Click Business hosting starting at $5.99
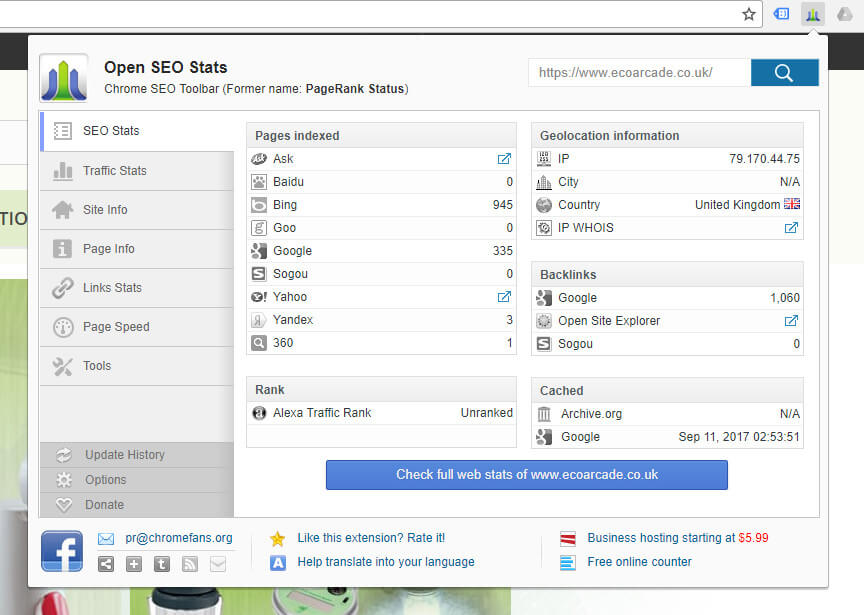The image size is (864, 615). click(678, 538)
